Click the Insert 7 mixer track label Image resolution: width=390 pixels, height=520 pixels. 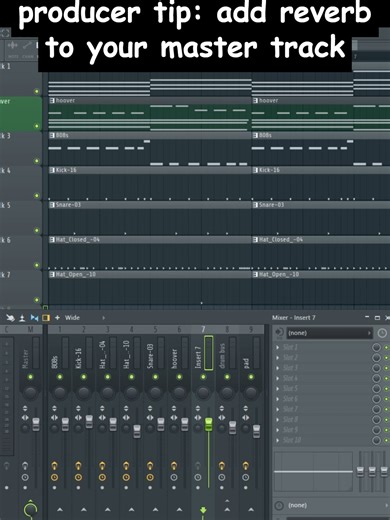[198, 357]
